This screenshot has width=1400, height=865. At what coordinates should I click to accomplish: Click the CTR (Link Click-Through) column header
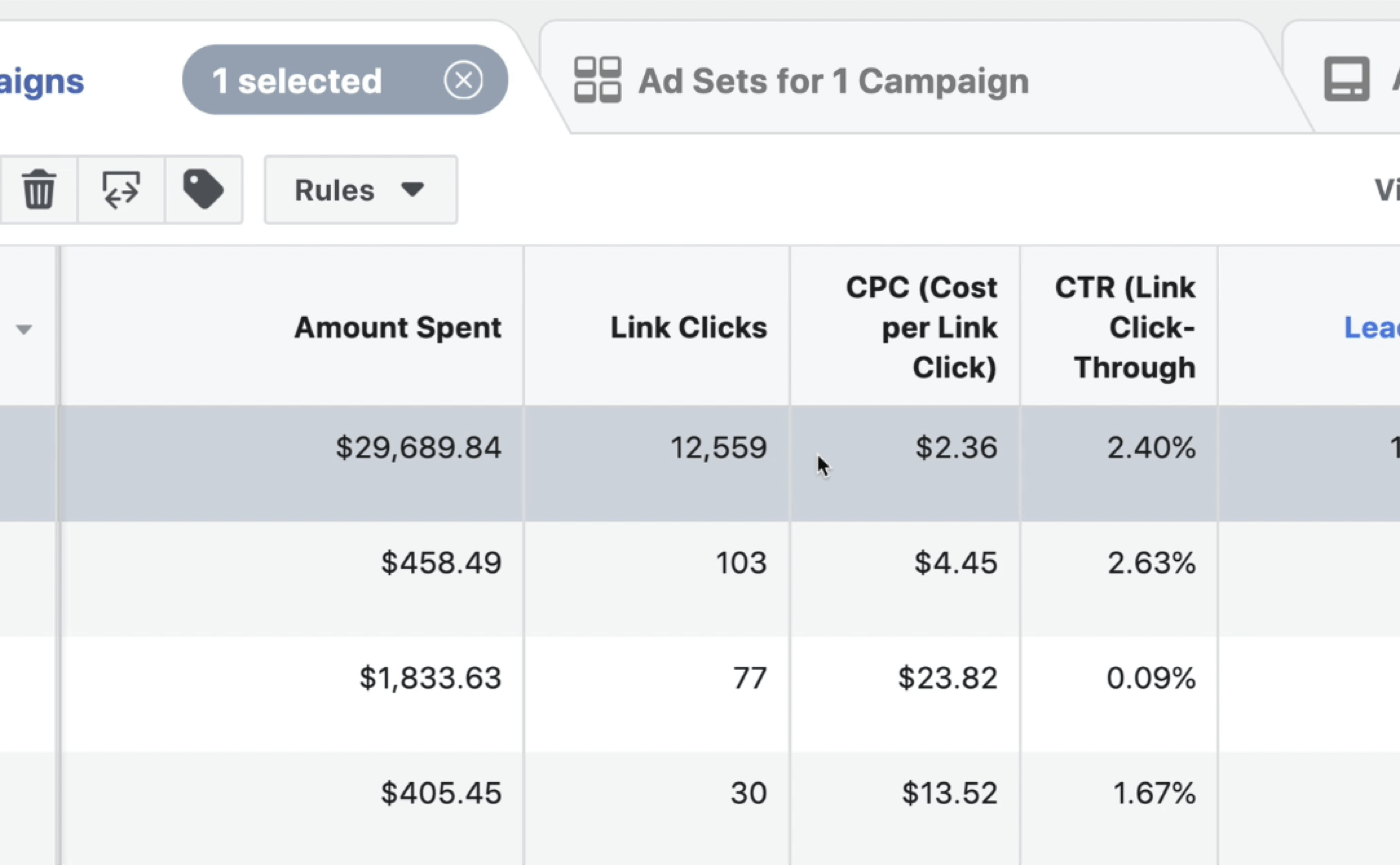point(1124,327)
